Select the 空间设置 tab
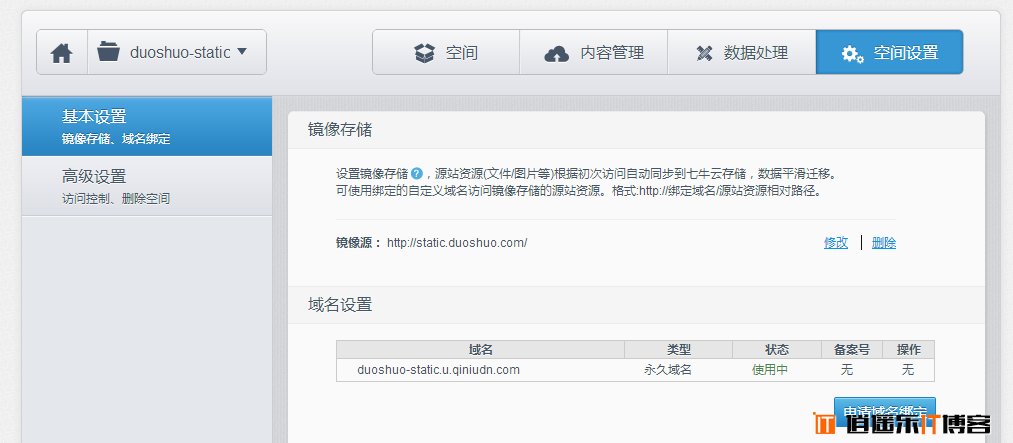Viewport: 1013px width, 443px height. [x=890, y=52]
